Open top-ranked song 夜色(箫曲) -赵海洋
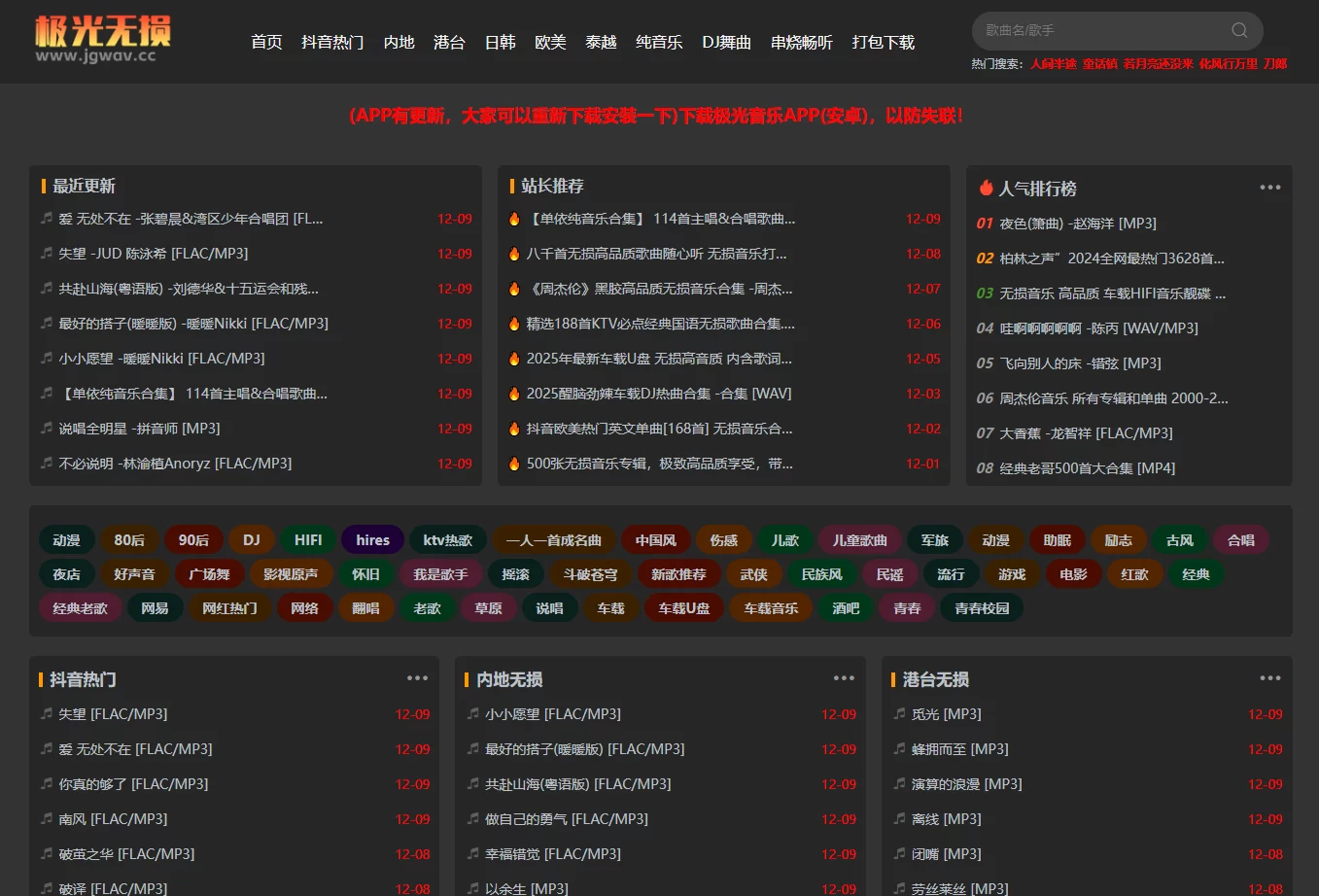1319x896 pixels. [x=1077, y=224]
